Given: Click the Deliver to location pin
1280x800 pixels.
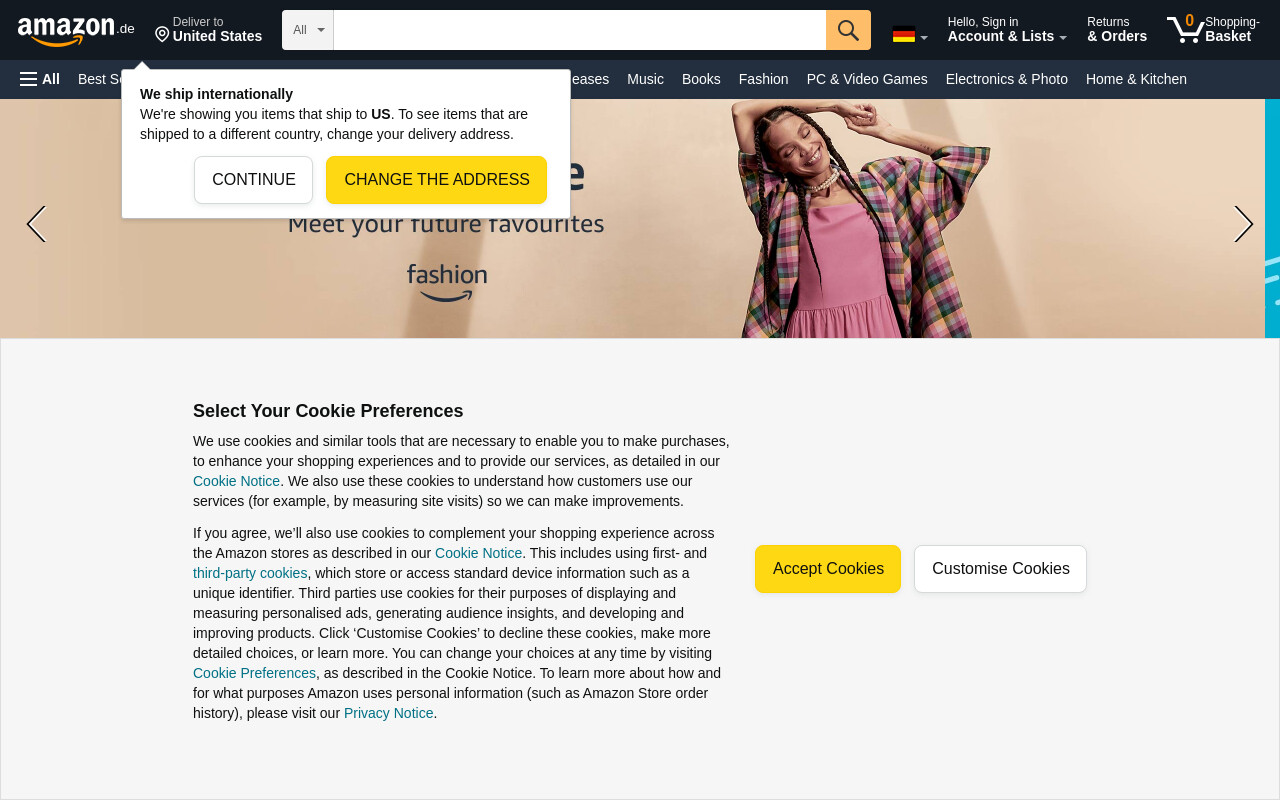Looking at the screenshot, I should tap(162, 35).
